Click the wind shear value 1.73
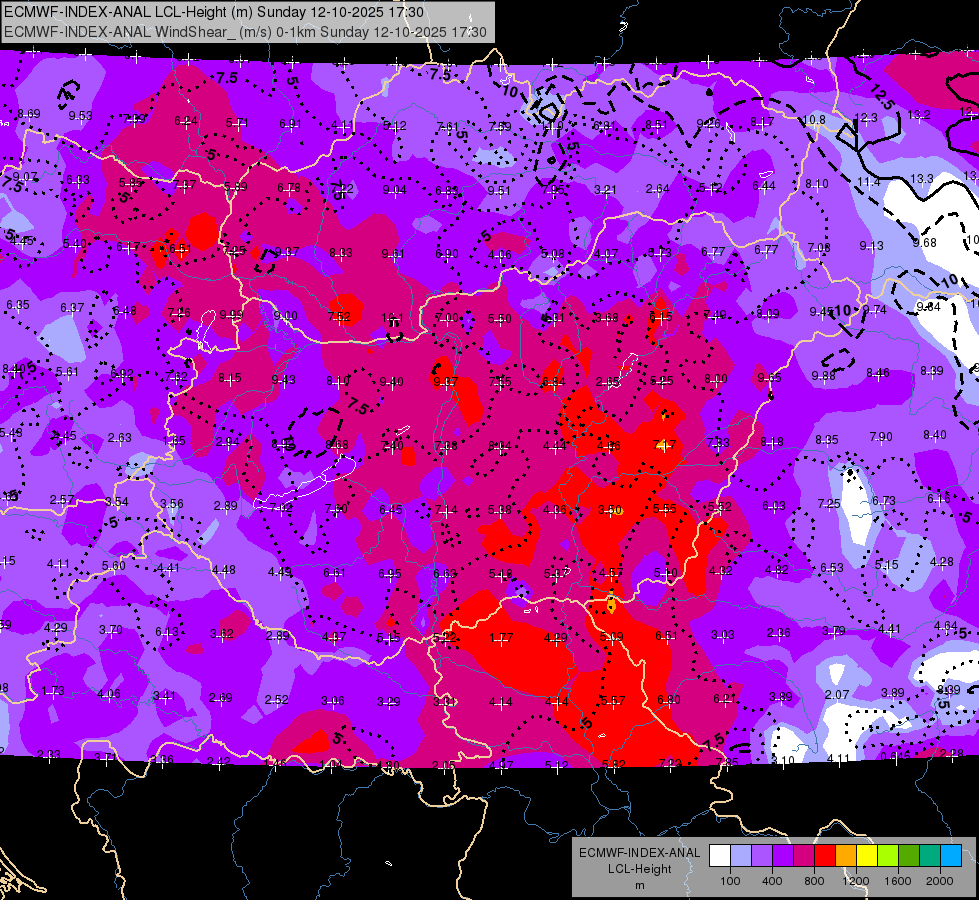Viewport: 979px width, 900px height. click(x=53, y=691)
